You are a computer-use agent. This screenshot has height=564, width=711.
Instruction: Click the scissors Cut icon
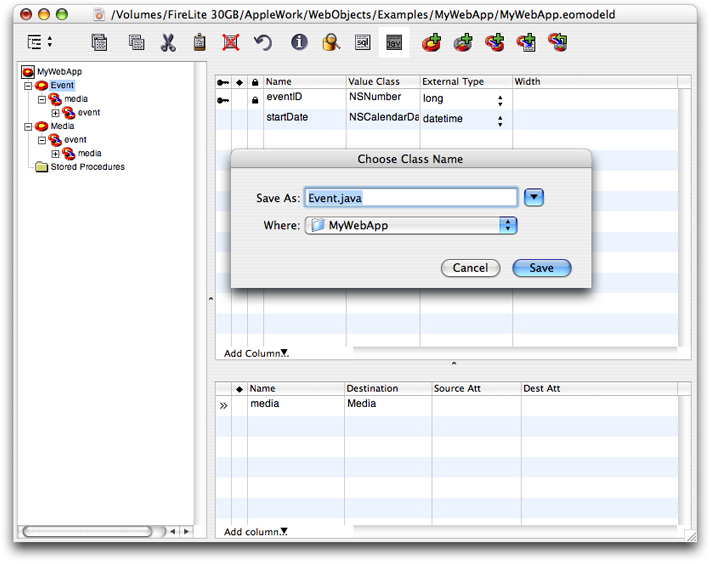click(x=168, y=43)
